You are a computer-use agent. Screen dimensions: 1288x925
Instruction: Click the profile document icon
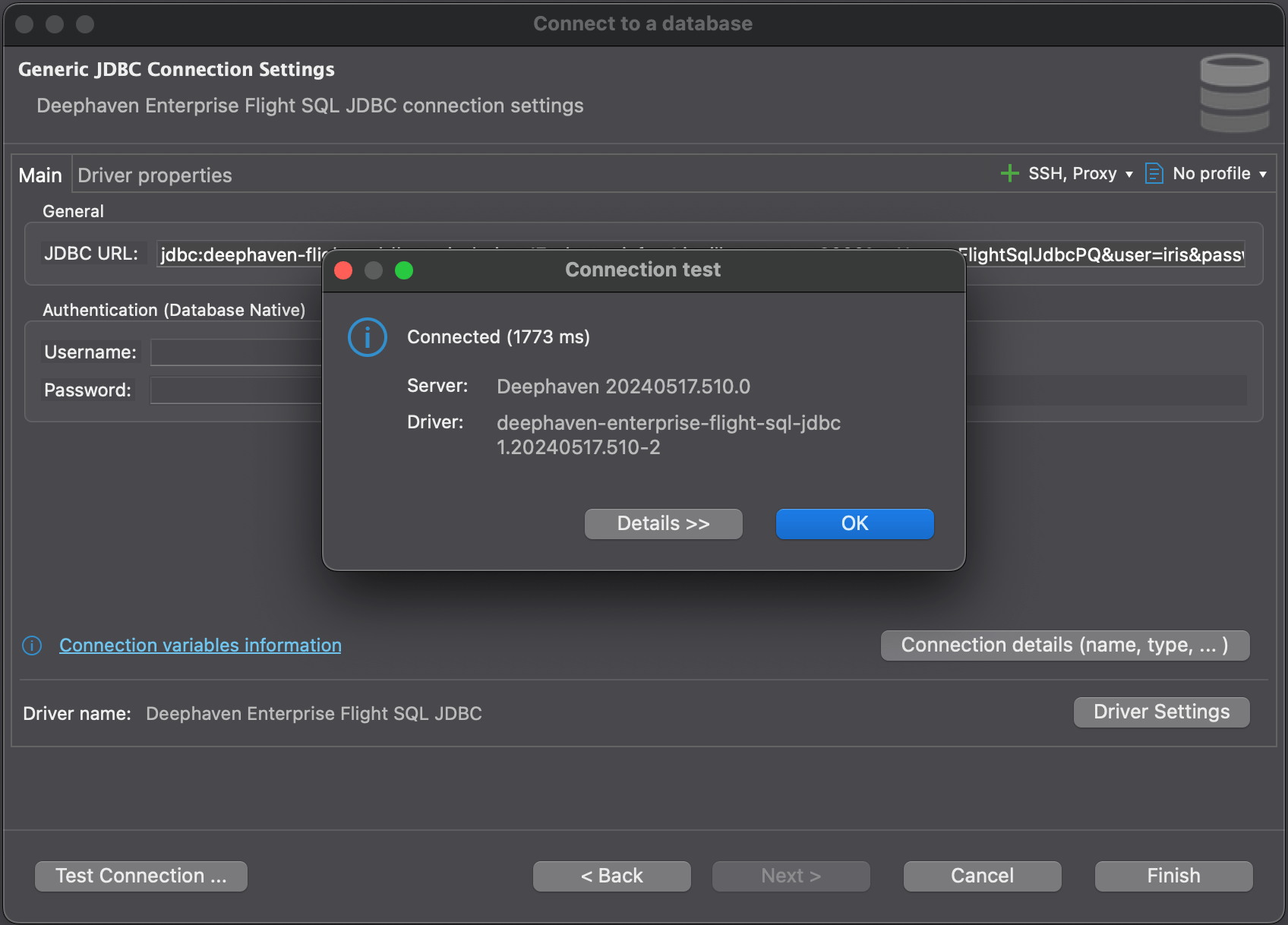point(1154,174)
